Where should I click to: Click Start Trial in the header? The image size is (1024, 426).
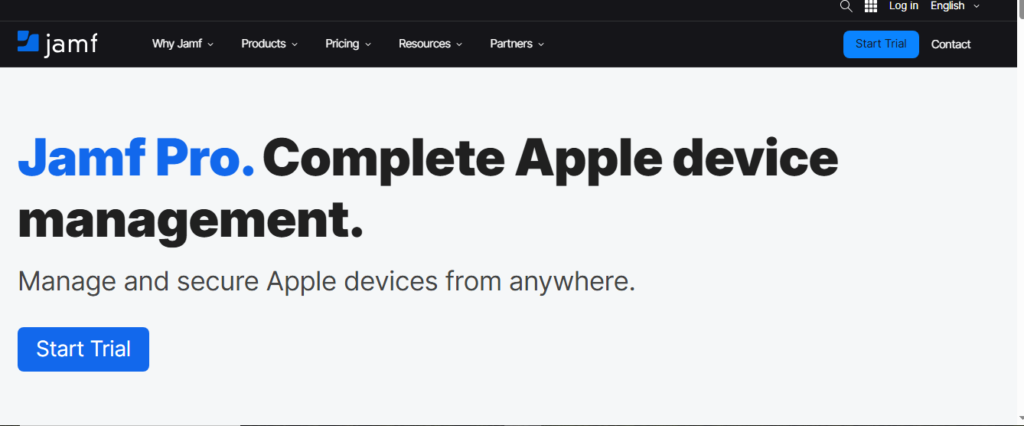tap(881, 44)
